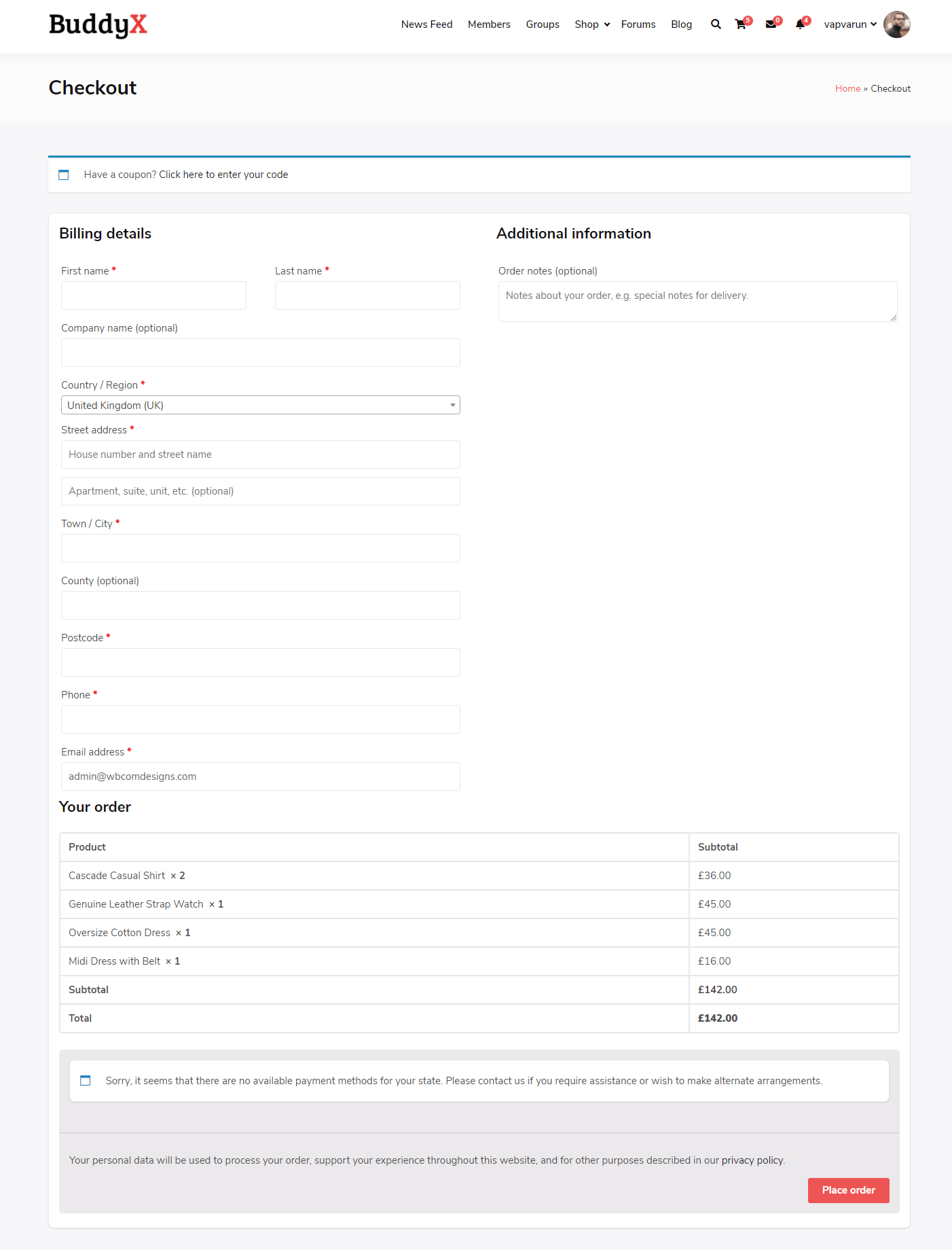This screenshot has width=952, height=1250.
Task: Expand the Shop menu dropdown
Action: [592, 24]
